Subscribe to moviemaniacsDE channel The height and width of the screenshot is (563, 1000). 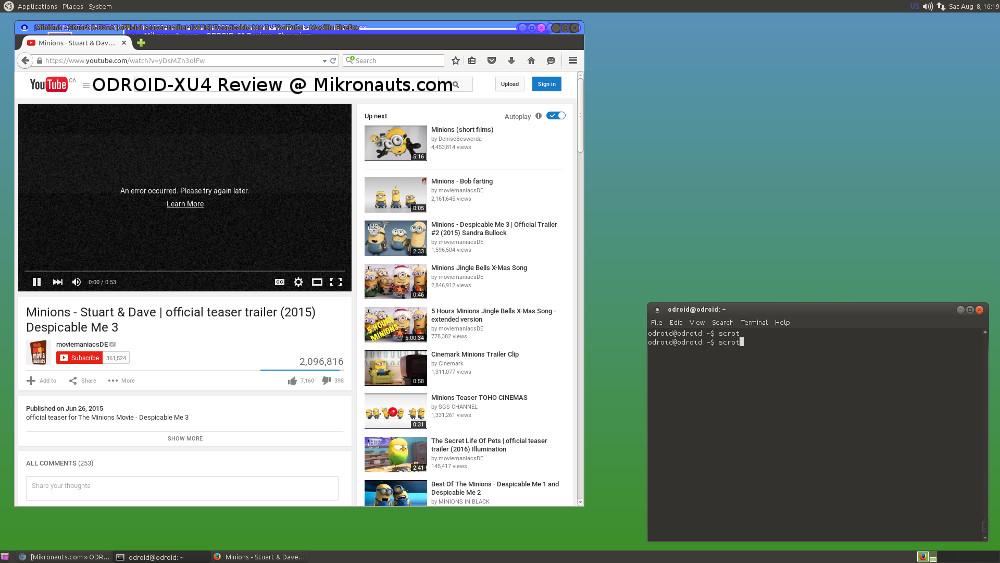pos(79,358)
